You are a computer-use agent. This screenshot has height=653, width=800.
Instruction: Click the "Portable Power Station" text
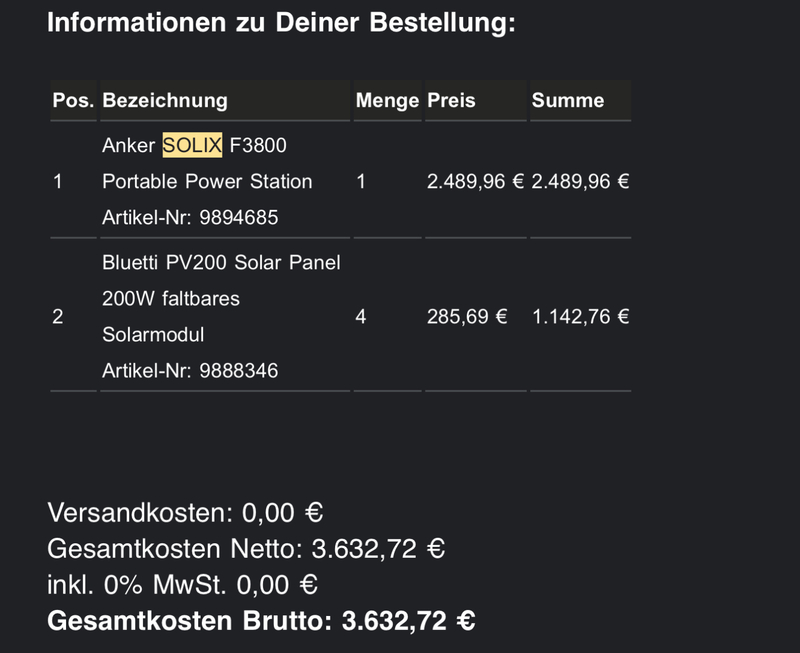[207, 182]
